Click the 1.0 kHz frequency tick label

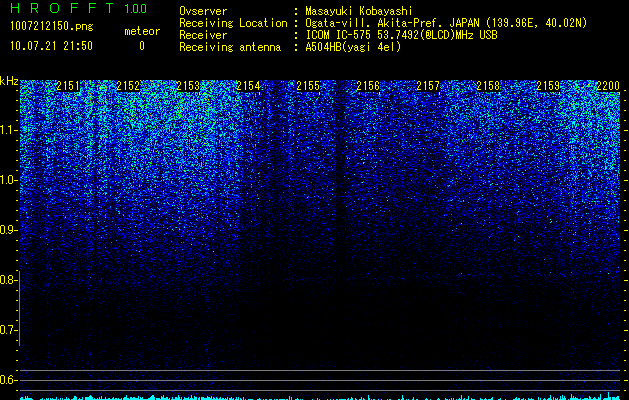point(7,180)
